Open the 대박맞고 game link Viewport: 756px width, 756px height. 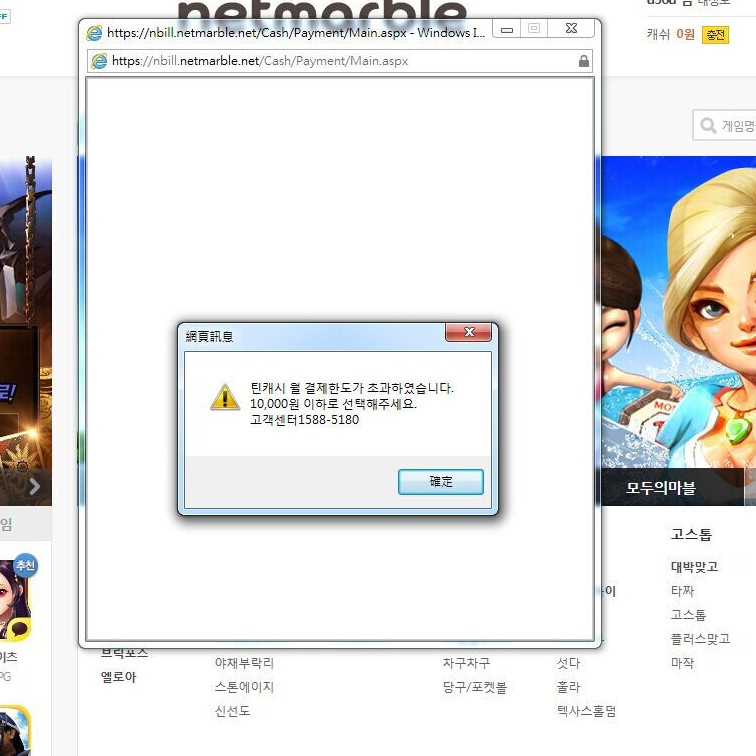[x=694, y=567]
